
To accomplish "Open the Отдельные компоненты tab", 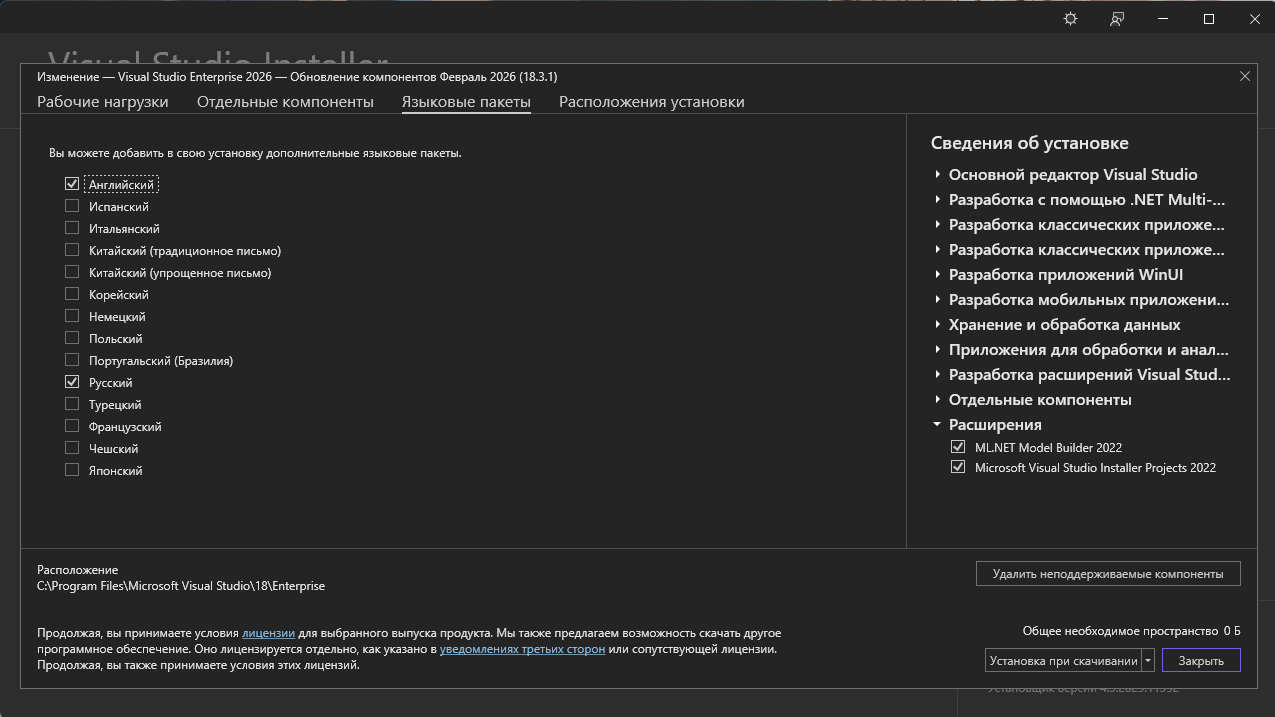I will [285, 102].
